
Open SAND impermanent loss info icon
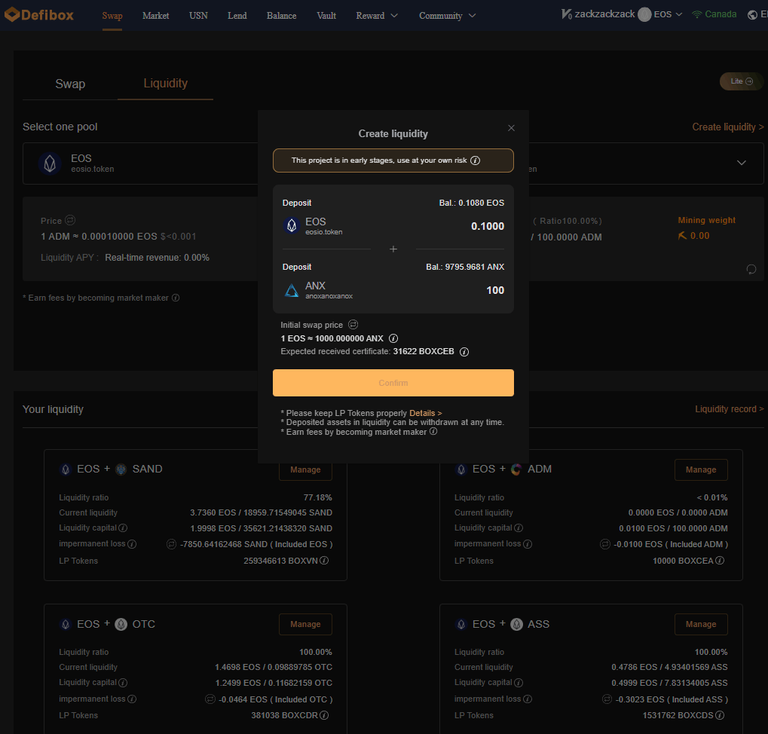pyautogui.click(x=132, y=544)
